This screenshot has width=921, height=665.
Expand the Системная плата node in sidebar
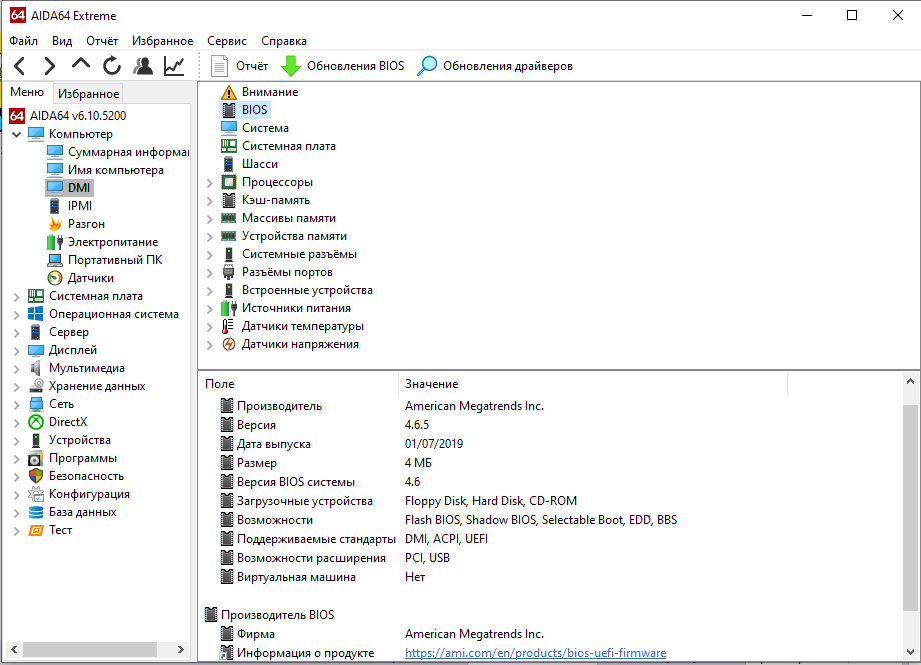point(16,297)
